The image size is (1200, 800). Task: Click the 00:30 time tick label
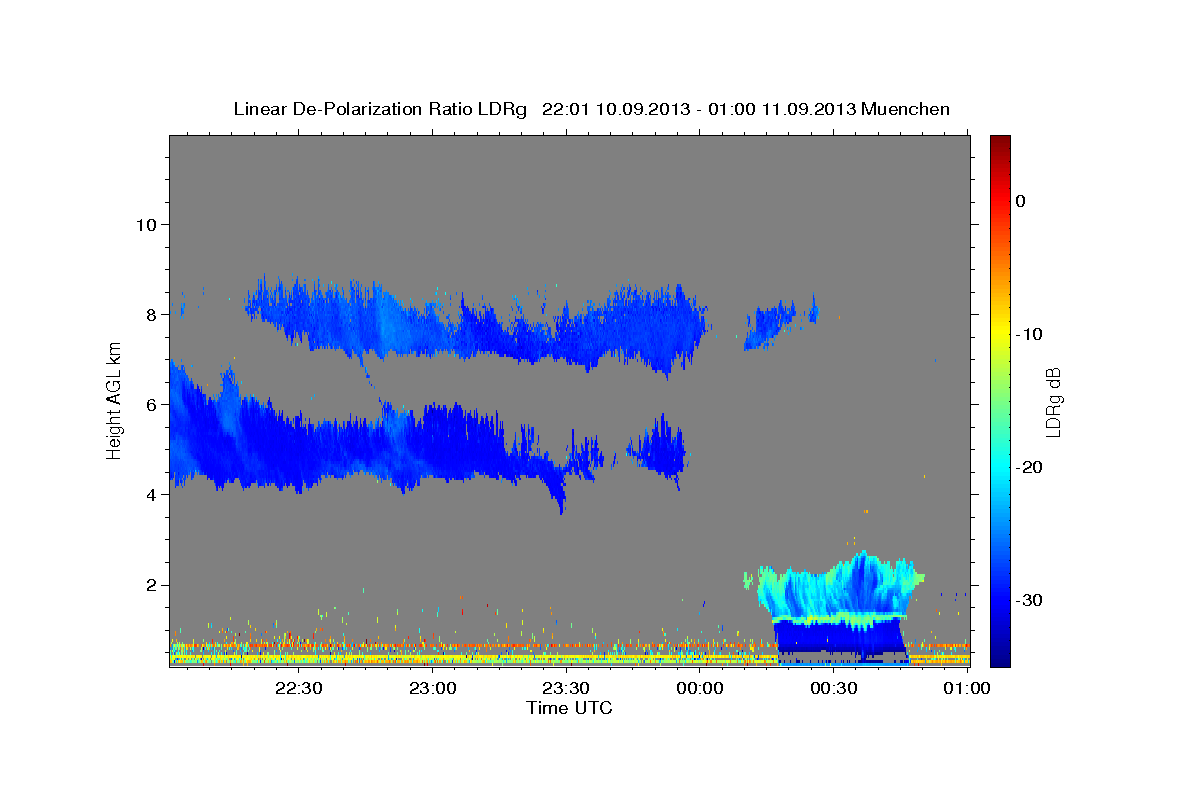coord(833,688)
